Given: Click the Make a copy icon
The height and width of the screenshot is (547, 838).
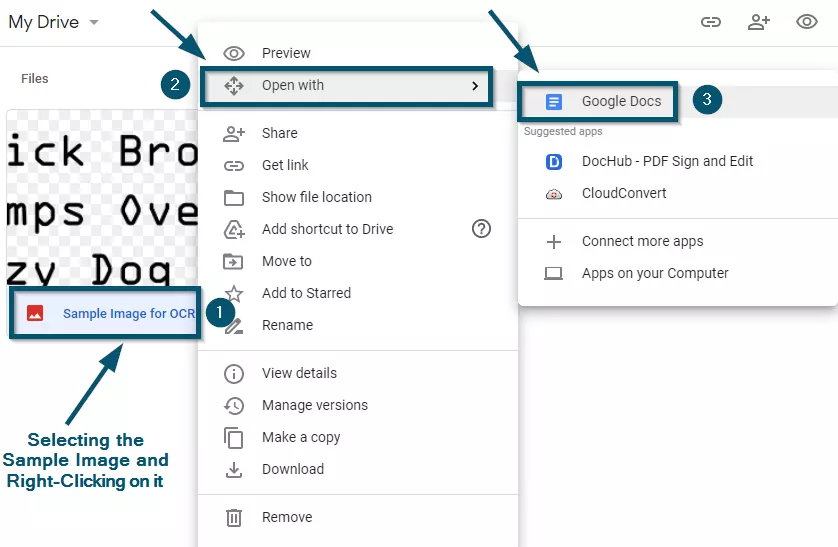Looking at the screenshot, I should (x=234, y=438).
